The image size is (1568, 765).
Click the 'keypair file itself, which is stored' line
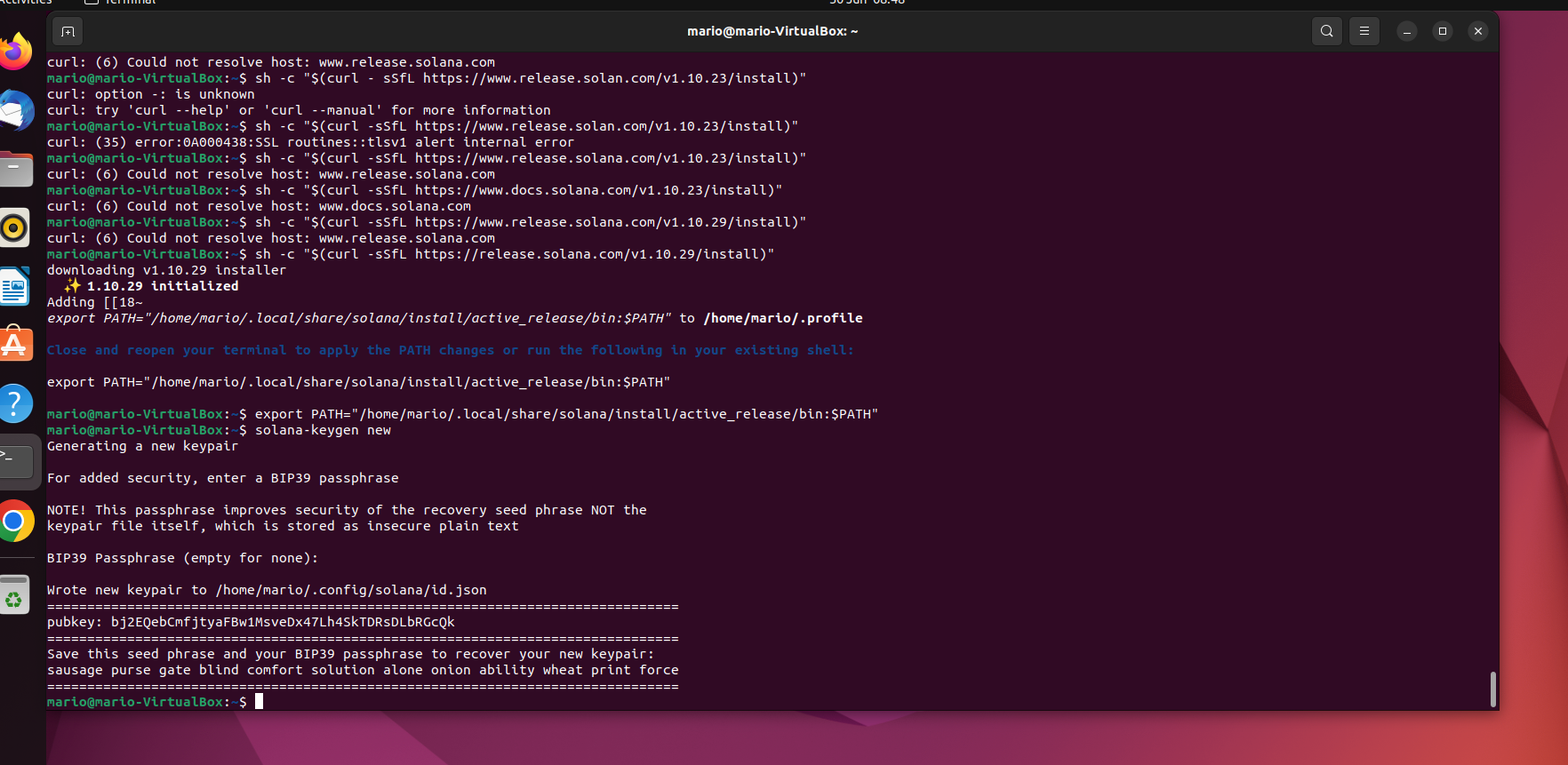tap(283, 526)
